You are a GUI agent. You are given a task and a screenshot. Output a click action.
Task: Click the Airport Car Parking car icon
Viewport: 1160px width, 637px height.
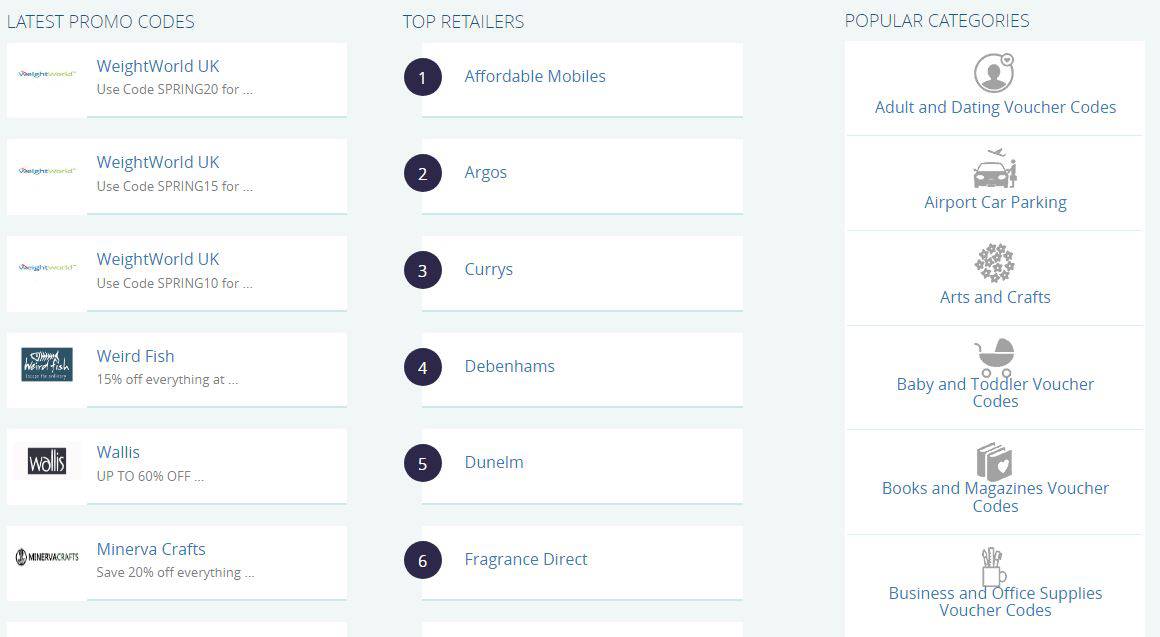(994, 169)
